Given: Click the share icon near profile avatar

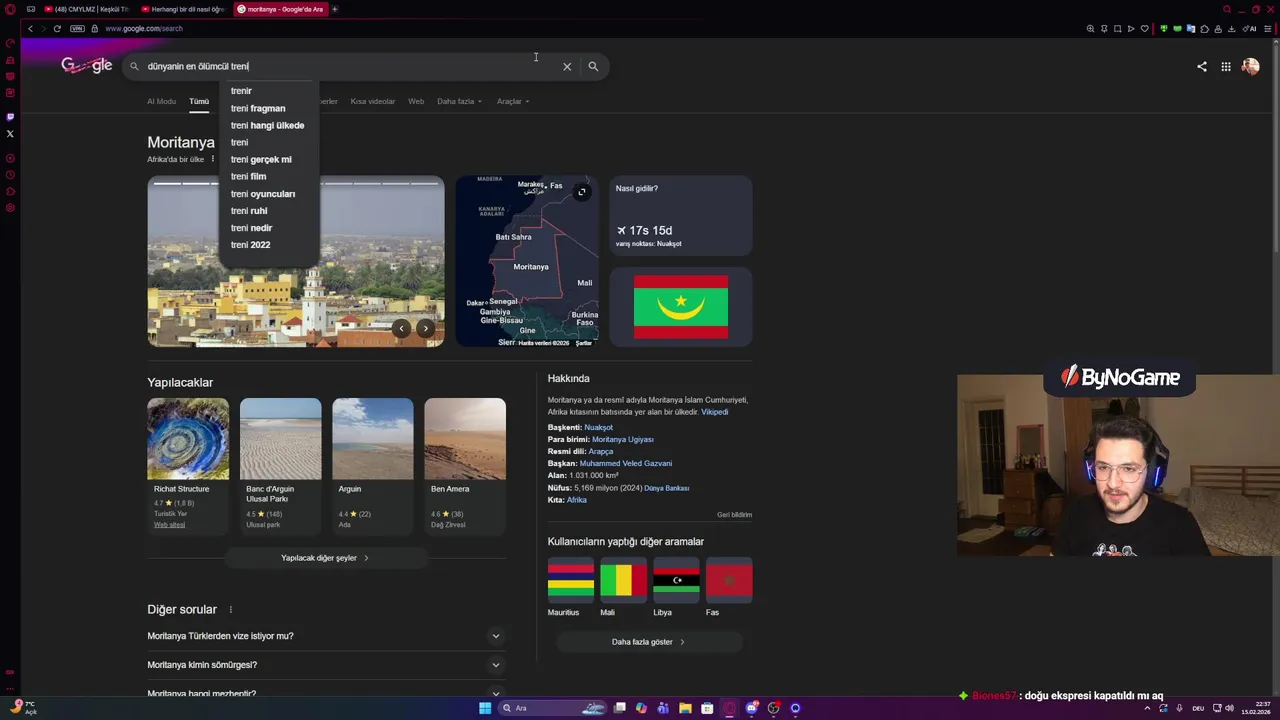Looking at the screenshot, I should click(1202, 67).
